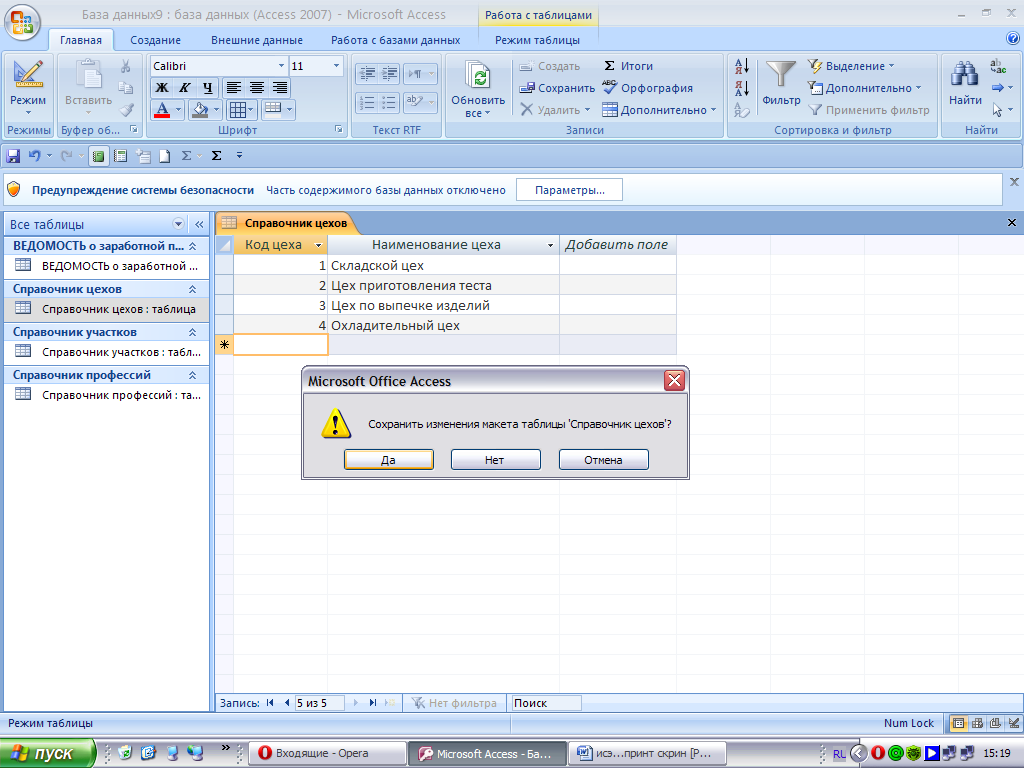Toggle bold Ж formatting
Viewport: 1024px width, 768px height.
(x=161, y=88)
